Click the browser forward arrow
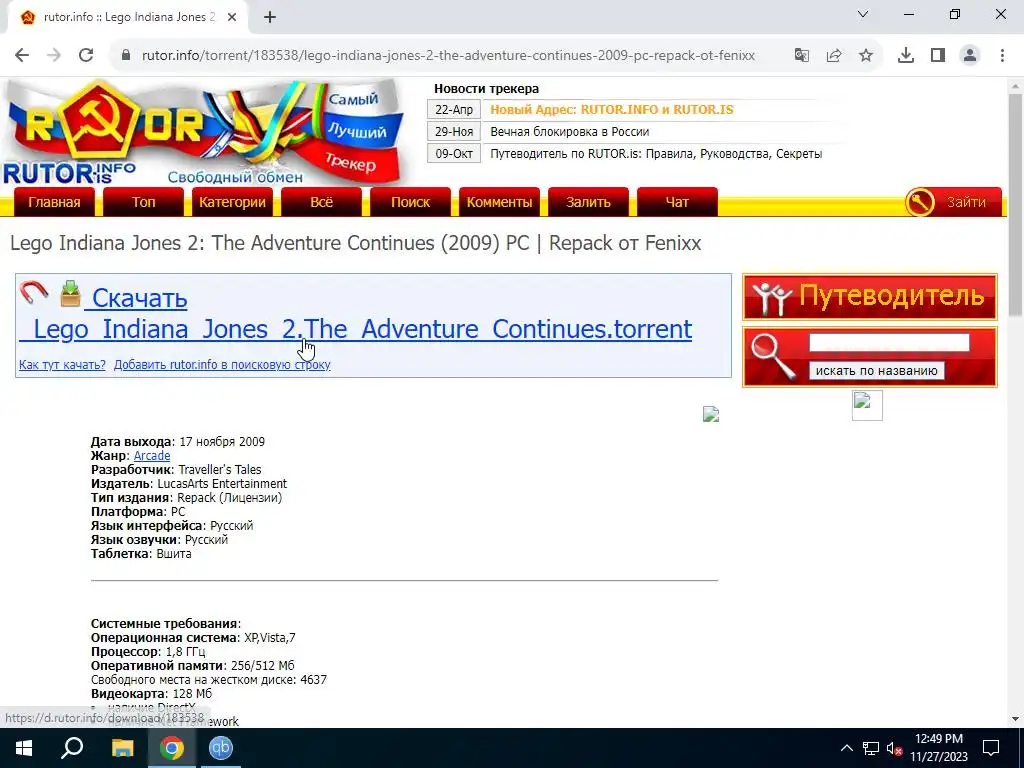Image resolution: width=1024 pixels, height=768 pixels. (54, 56)
